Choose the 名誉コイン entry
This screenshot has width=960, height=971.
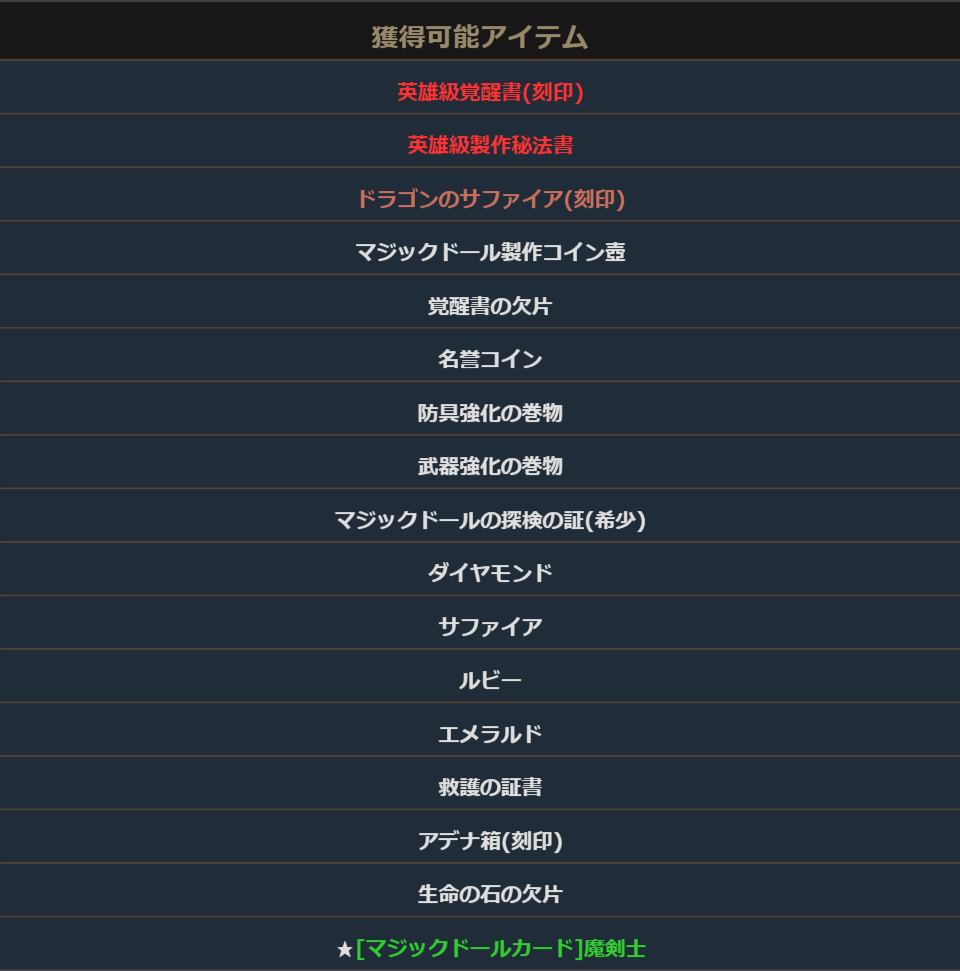(x=490, y=359)
